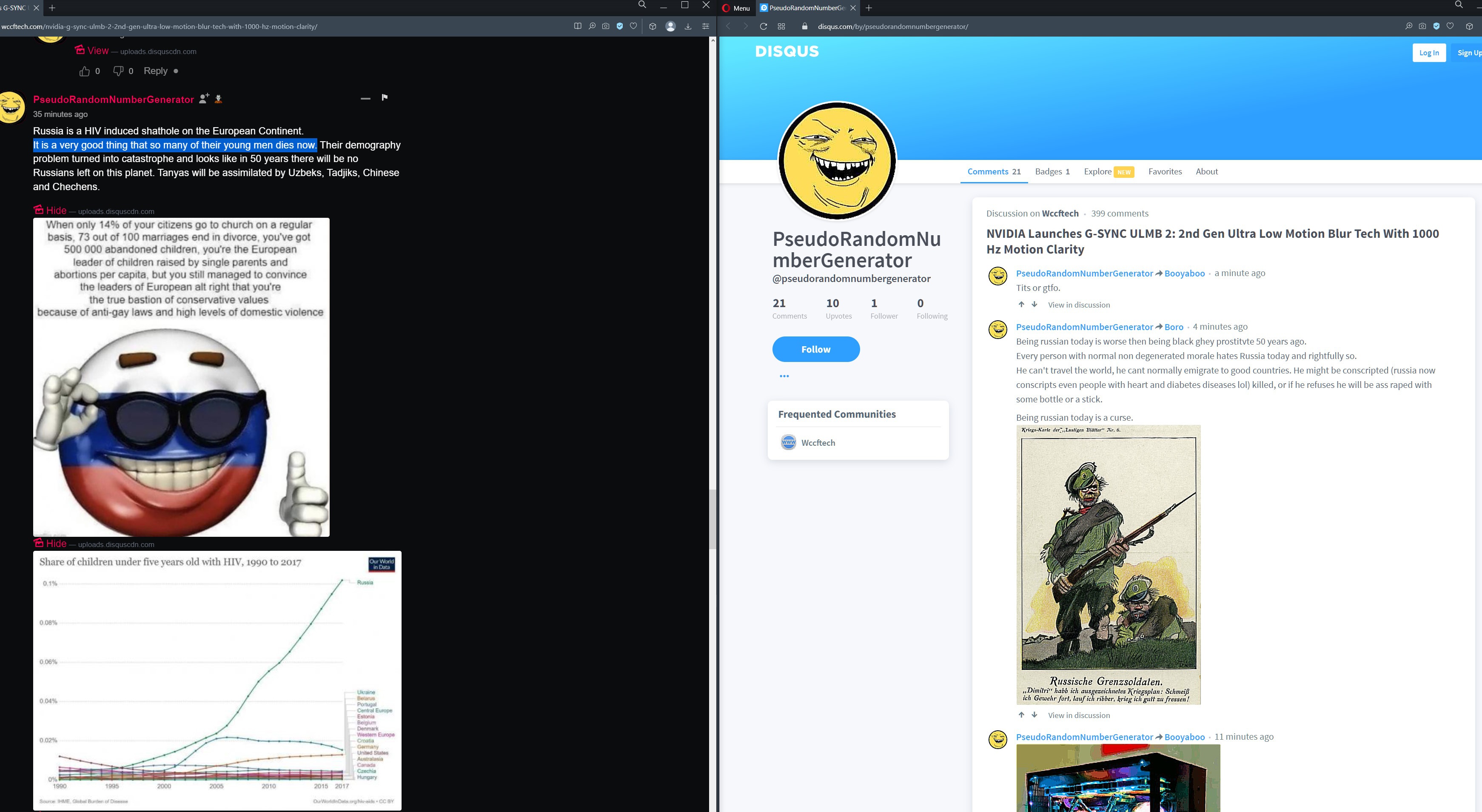Switch to the Badges tab
Image resolution: width=1482 pixels, height=812 pixels.
pos(1052,171)
